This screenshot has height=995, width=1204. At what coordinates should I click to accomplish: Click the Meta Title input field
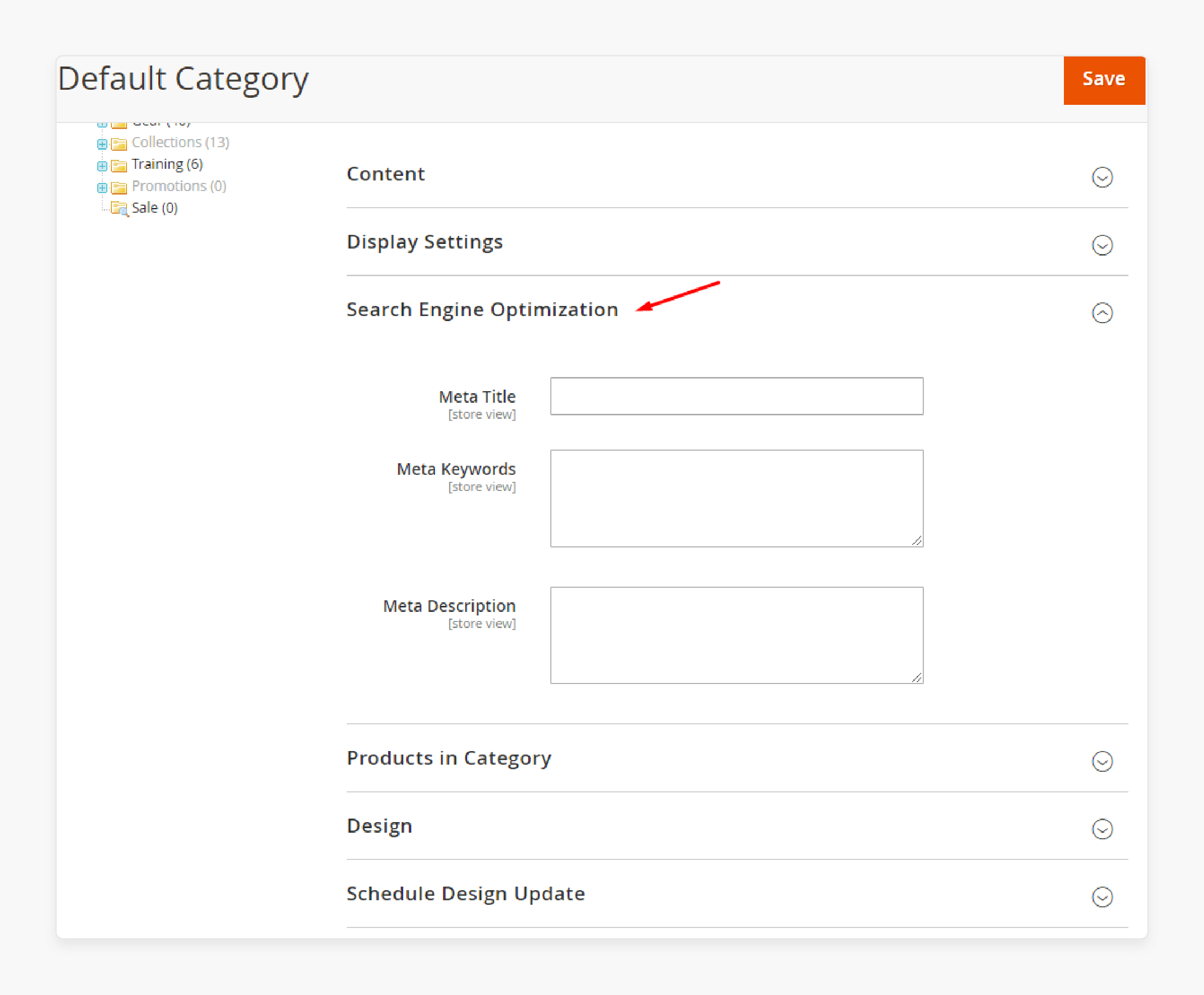click(x=737, y=396)
